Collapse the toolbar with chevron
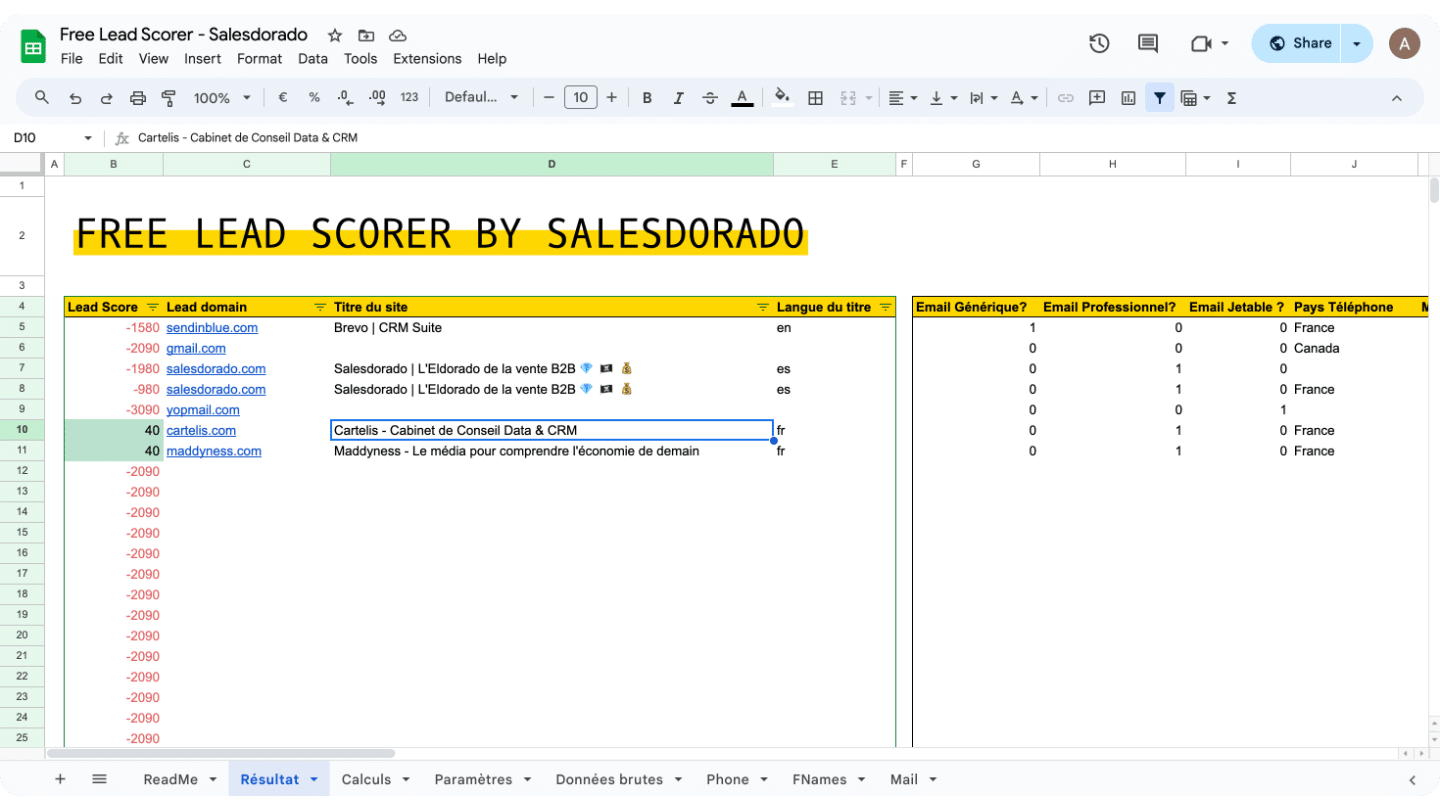Image resolution: width=1440 pixels, height=810 pixels. click(x=1397, y=98)
